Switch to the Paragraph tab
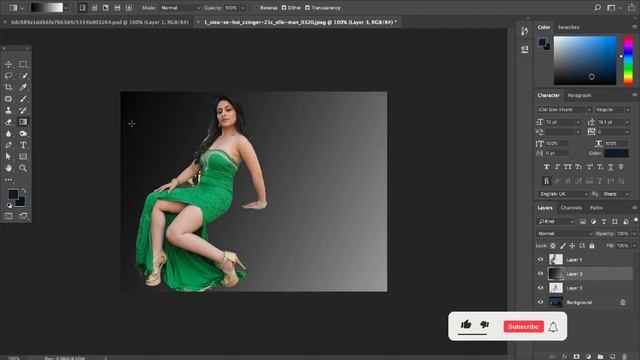This screenshot has height=360, width=640. click(579, 96)
